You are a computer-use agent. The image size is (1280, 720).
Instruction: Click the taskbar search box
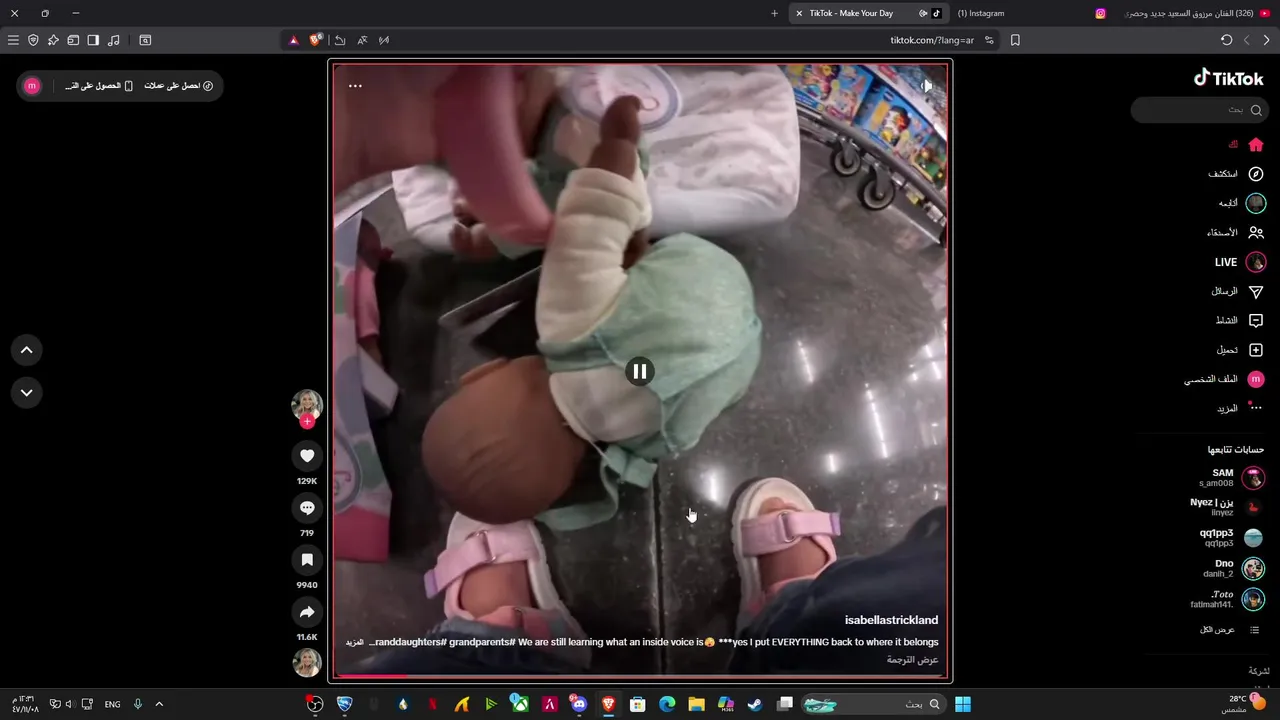pyautogui.click(x=873, y=704)
